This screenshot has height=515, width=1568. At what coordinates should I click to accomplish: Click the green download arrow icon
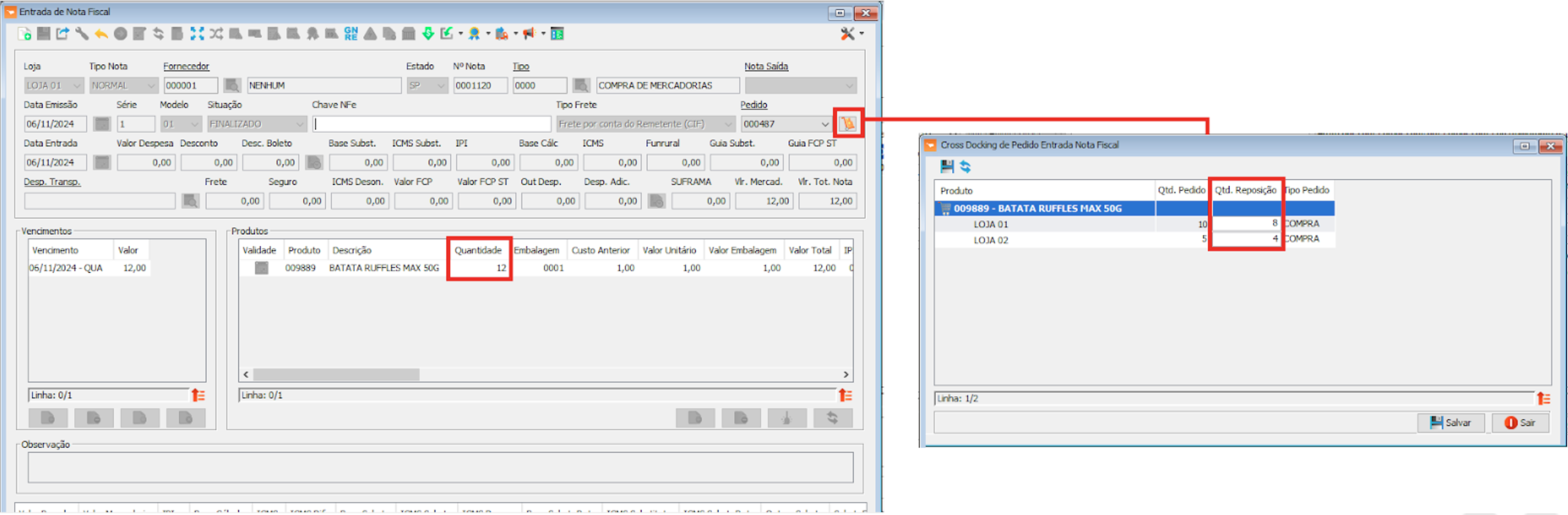click(428, 34)
